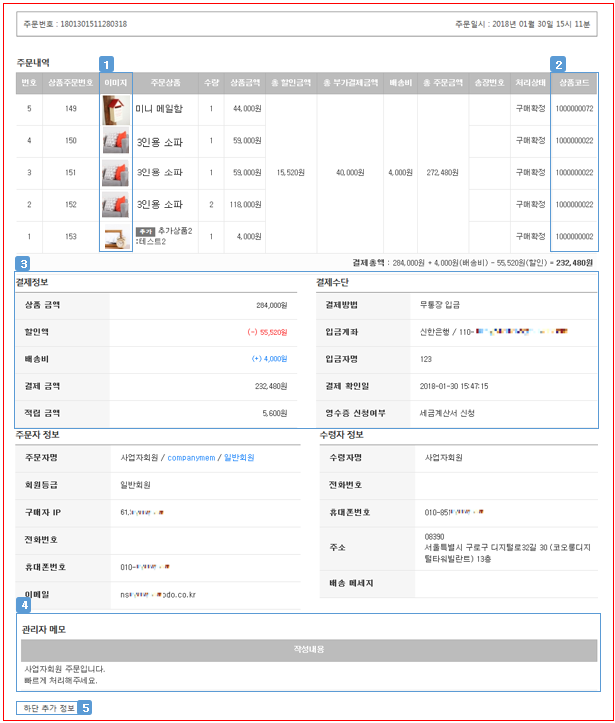Select the 주문일시 2018년 01월 30일 text

pos(522,24)
